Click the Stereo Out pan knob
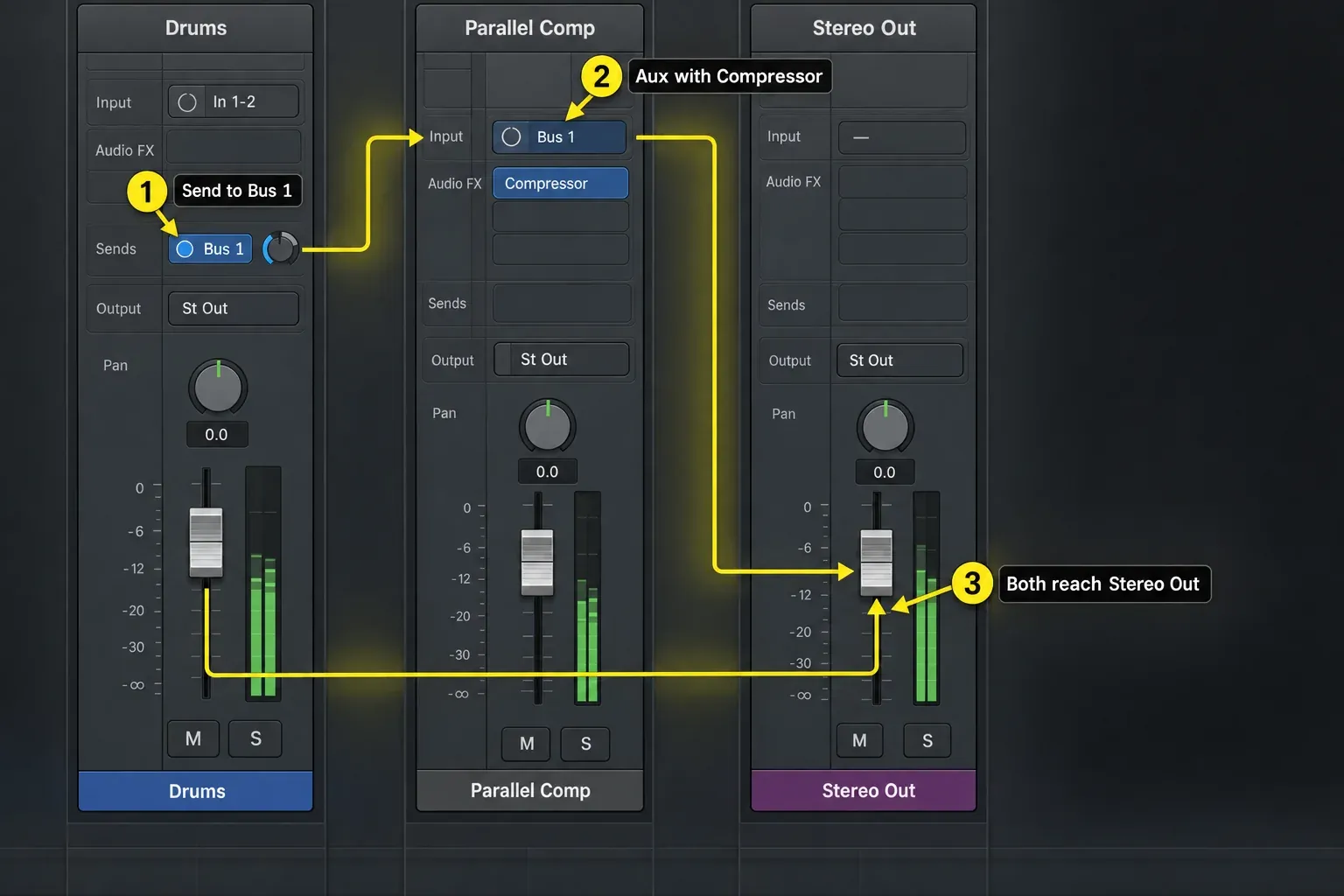The image size is (1344, 896). tap(885, 428)
